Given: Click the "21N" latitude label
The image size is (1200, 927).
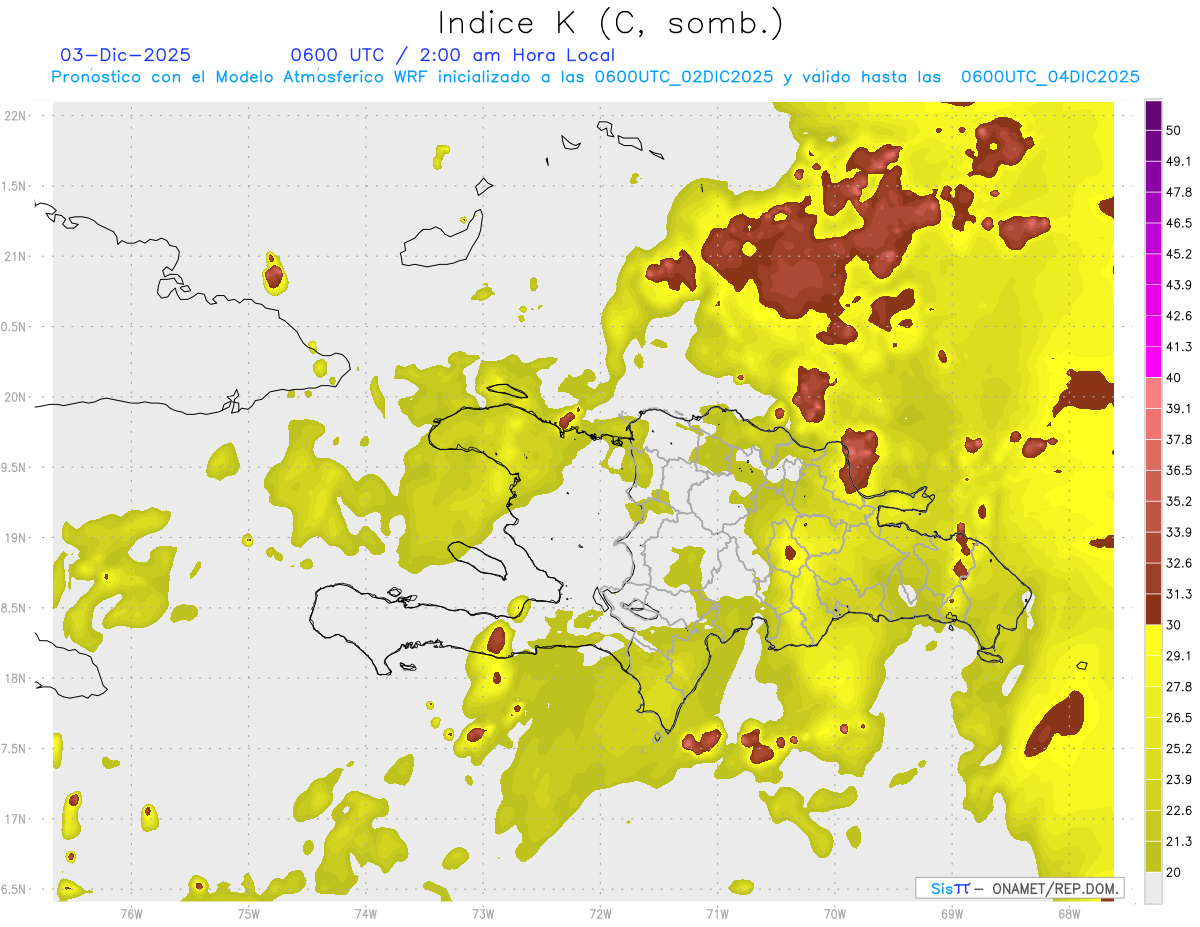Looking at the screenshot, I should point(15,256).
